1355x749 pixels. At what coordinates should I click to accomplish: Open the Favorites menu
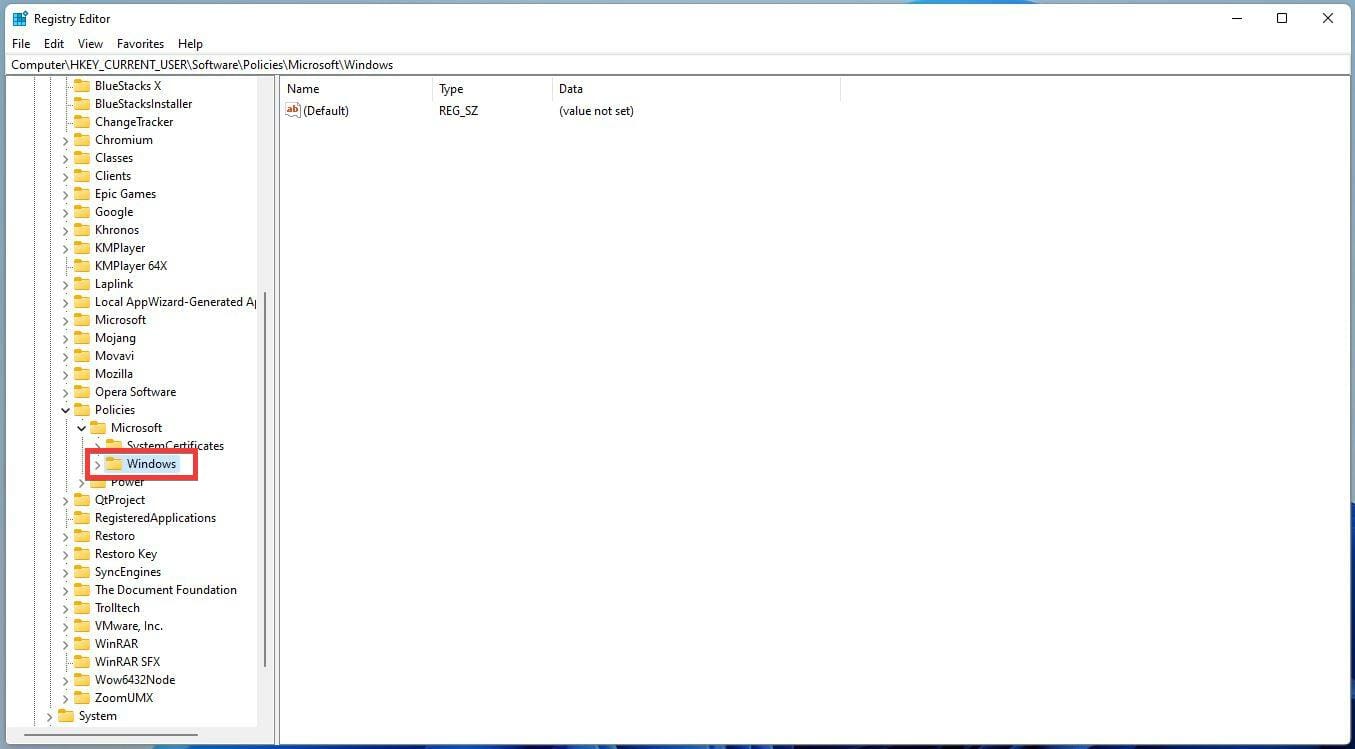[x=139, y=43]
